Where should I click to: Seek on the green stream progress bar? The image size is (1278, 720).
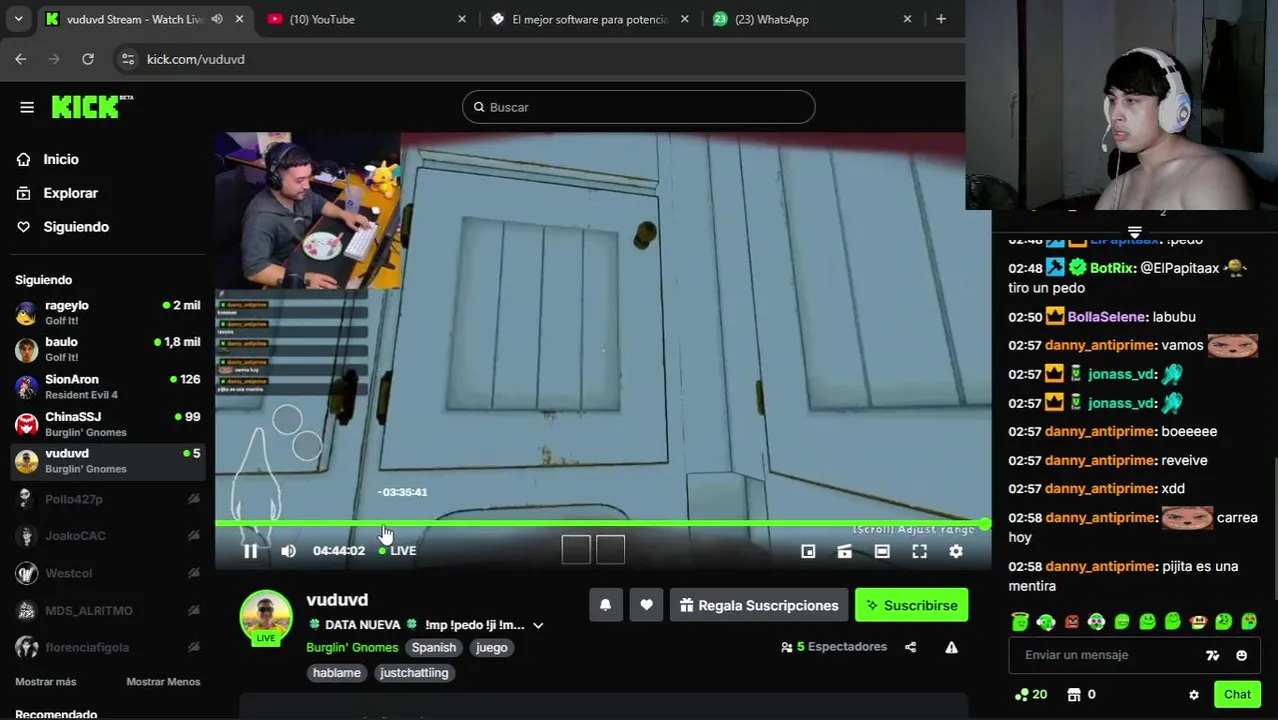click(x=600, y=523)
